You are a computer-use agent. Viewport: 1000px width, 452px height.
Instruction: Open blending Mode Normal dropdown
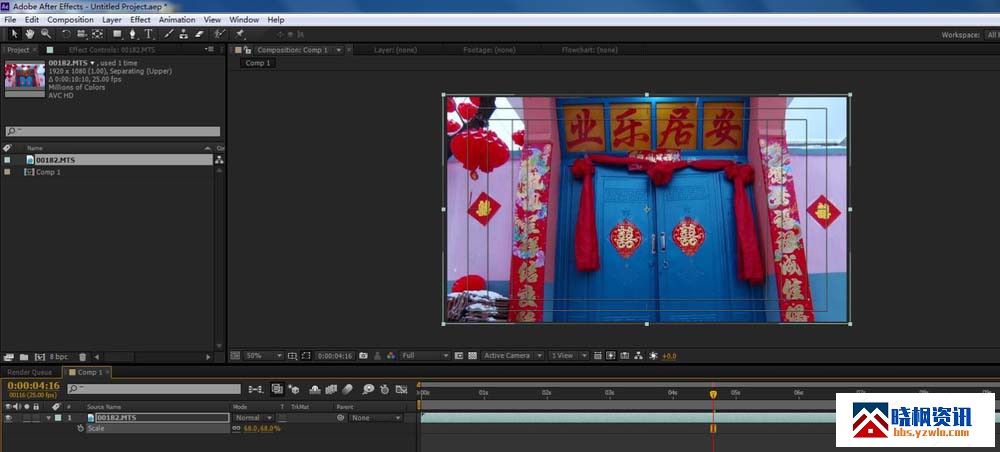[x=254, y=418]
